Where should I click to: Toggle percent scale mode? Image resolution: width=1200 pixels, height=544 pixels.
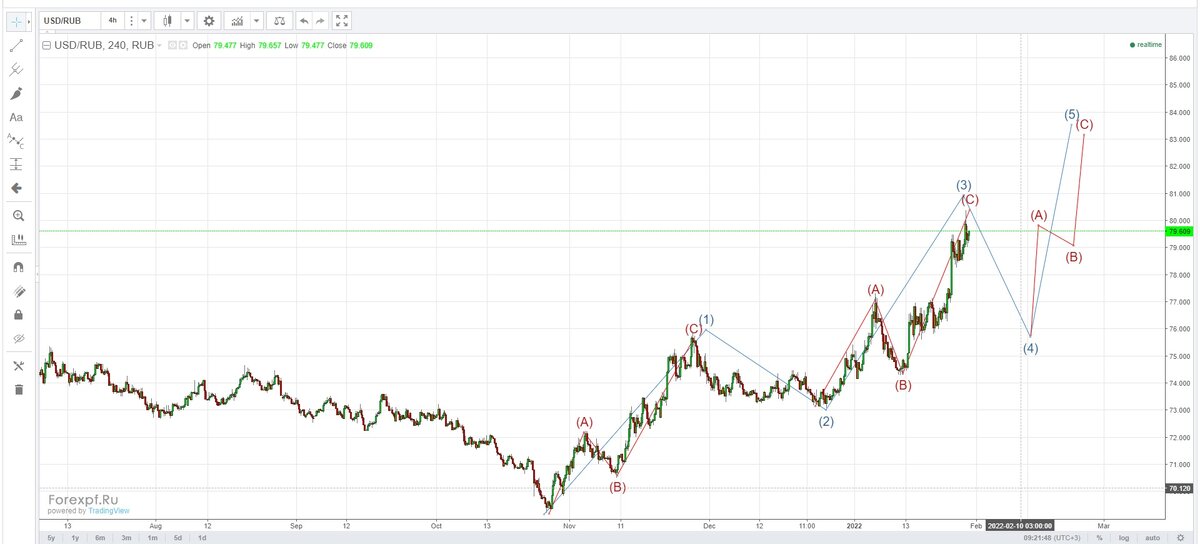click(x=1098, y=538)
